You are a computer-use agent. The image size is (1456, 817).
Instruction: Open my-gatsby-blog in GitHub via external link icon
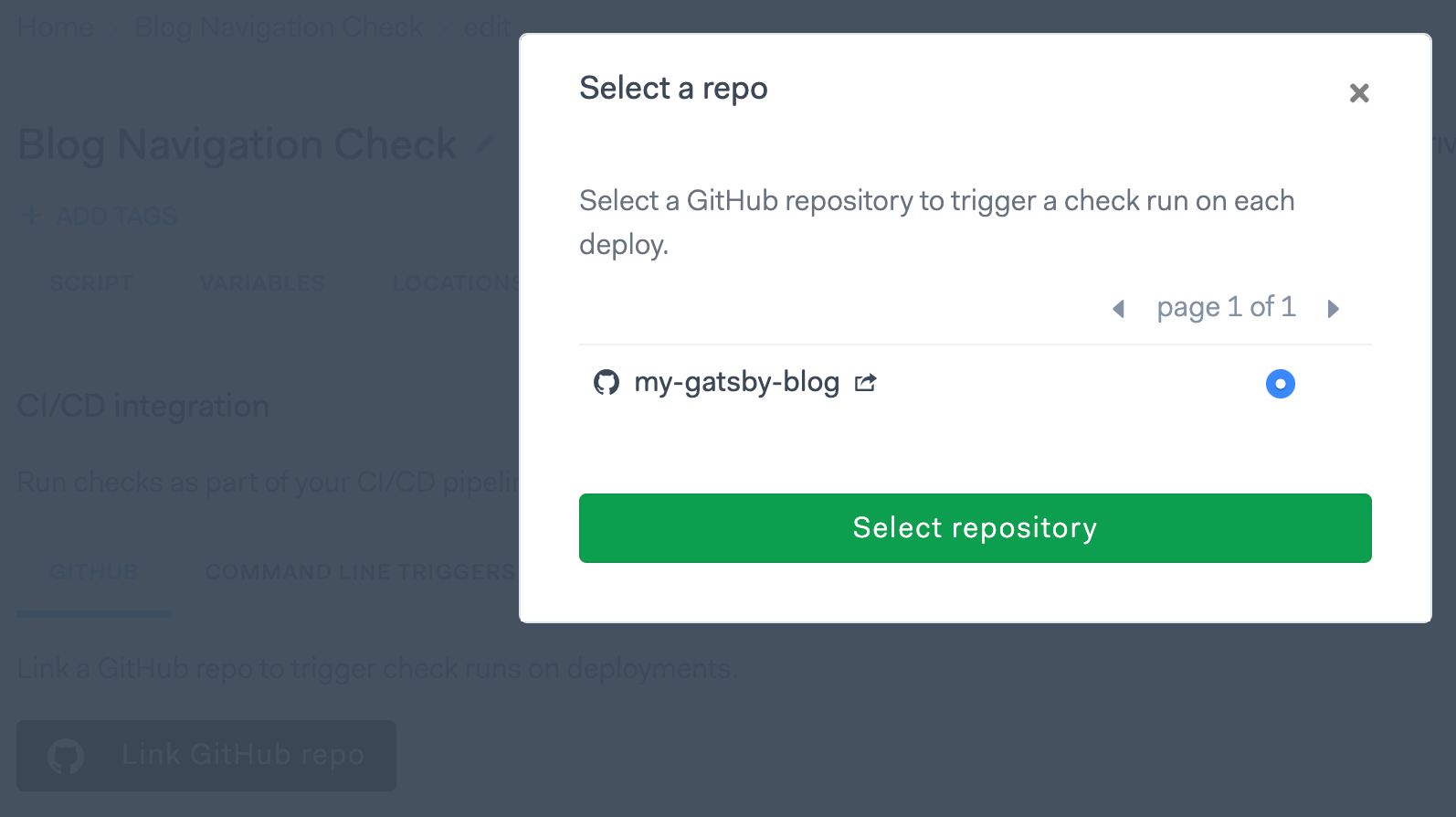[866, 383]
